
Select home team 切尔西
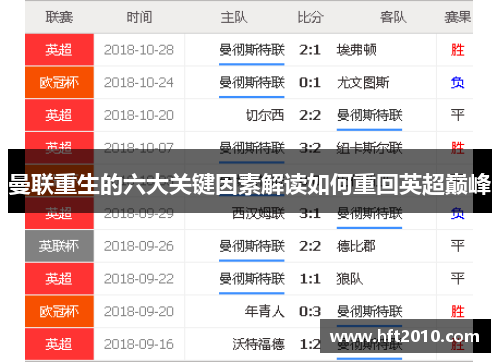[265, 115]
